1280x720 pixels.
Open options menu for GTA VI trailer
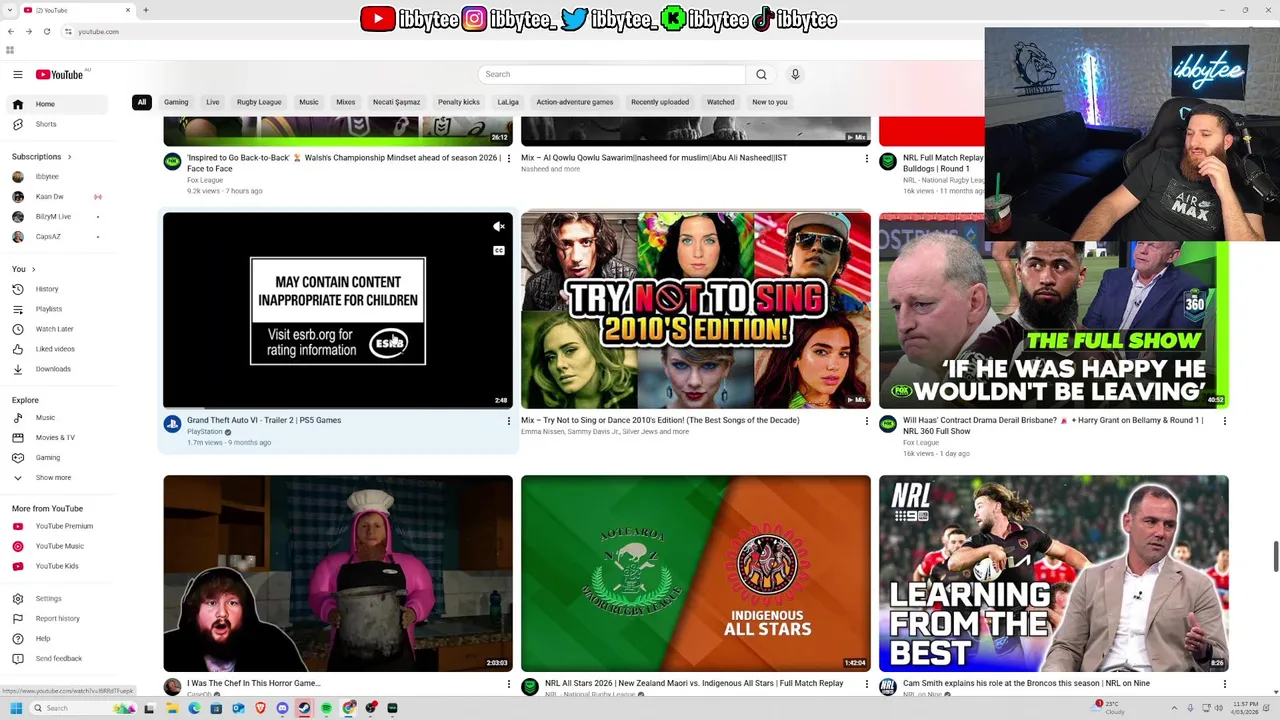coord(508,421)
